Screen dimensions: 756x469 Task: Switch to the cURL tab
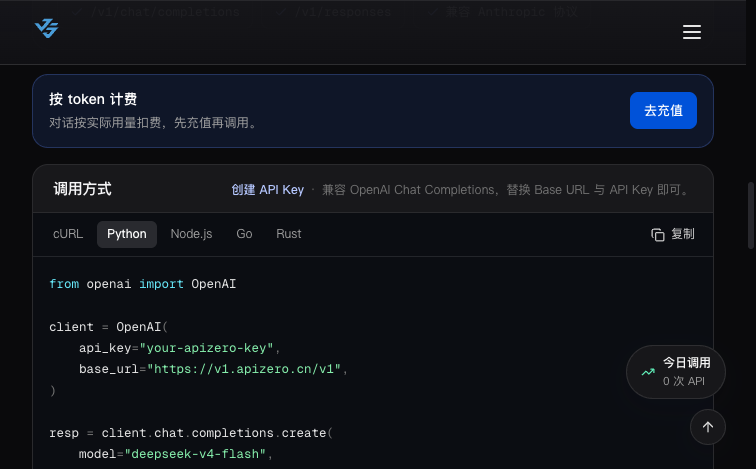[68, 234]
